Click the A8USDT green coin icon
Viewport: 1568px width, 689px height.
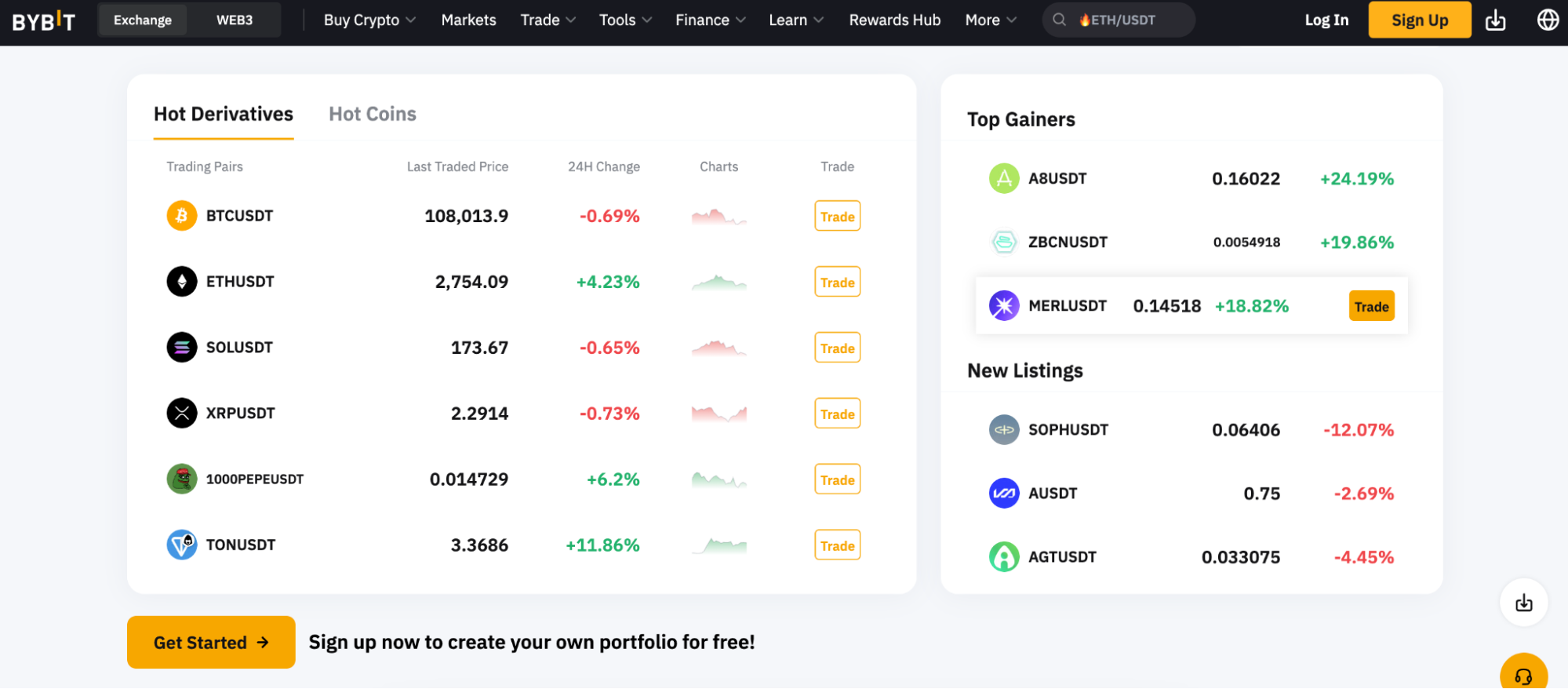click(x=1004, y=179)
